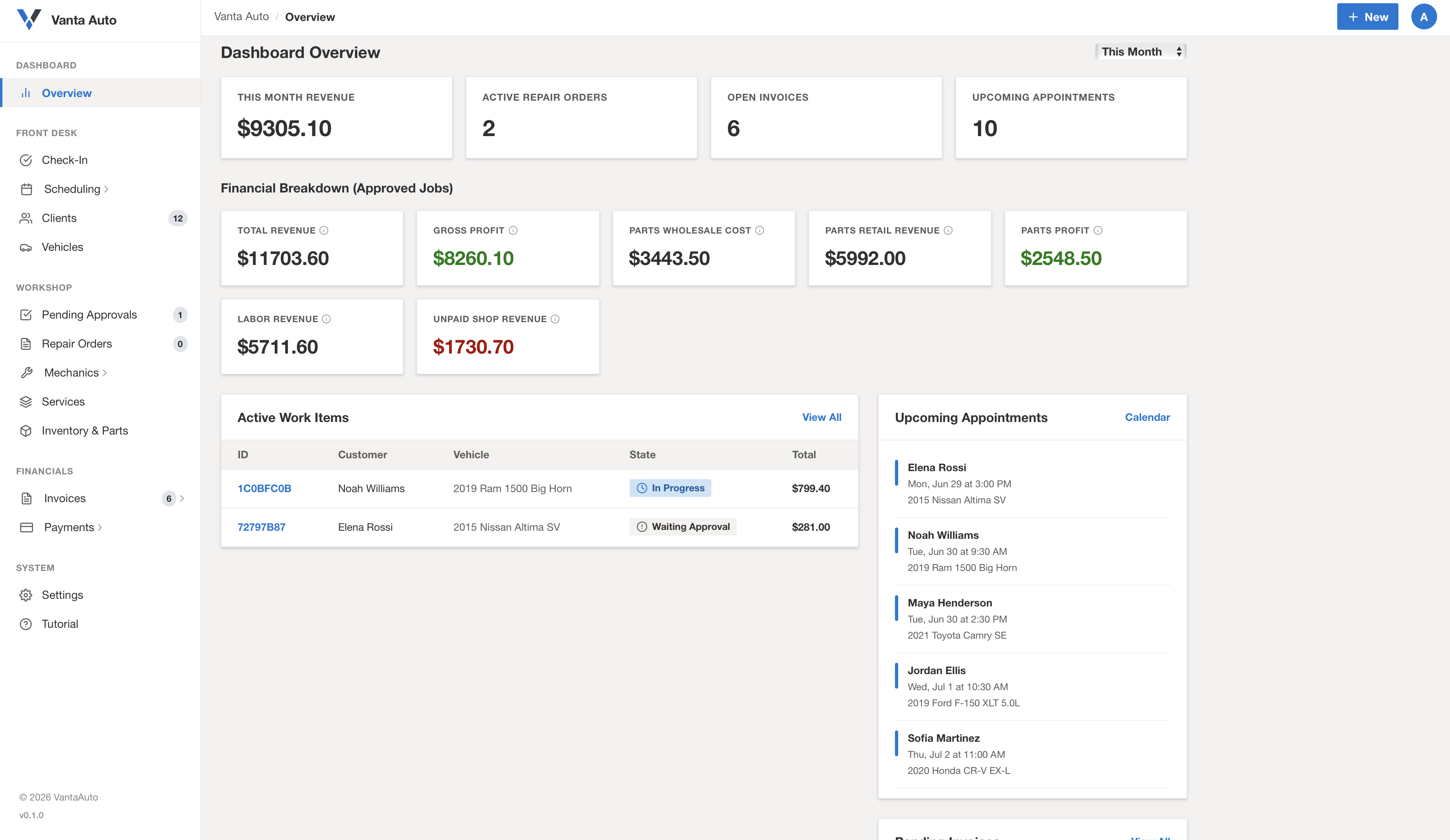The image size is (1450, 840).
Task: Open Overview in the sidebar
Action: coord(101,93)
